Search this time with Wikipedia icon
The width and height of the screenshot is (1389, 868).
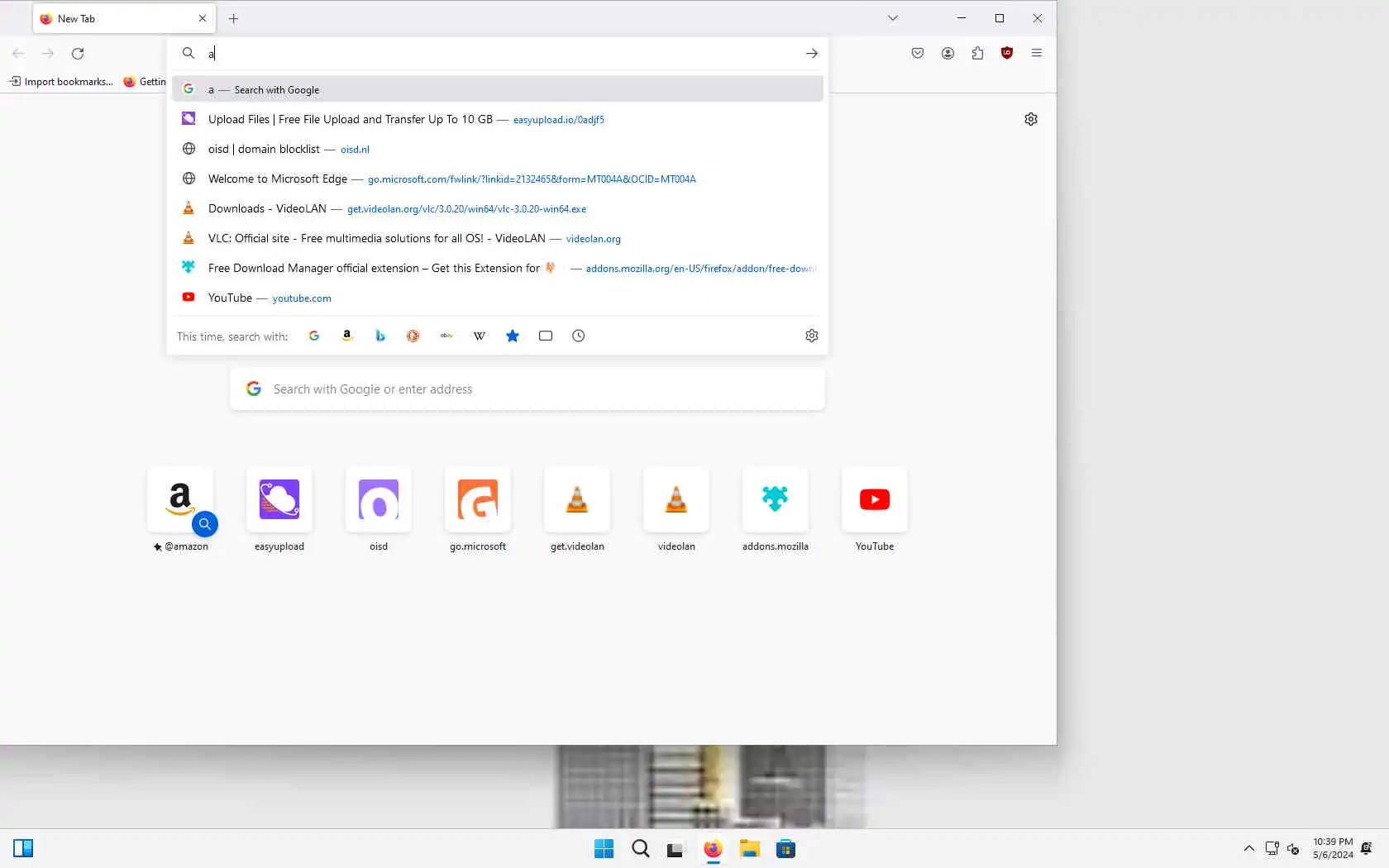click(x=480, y=336)
